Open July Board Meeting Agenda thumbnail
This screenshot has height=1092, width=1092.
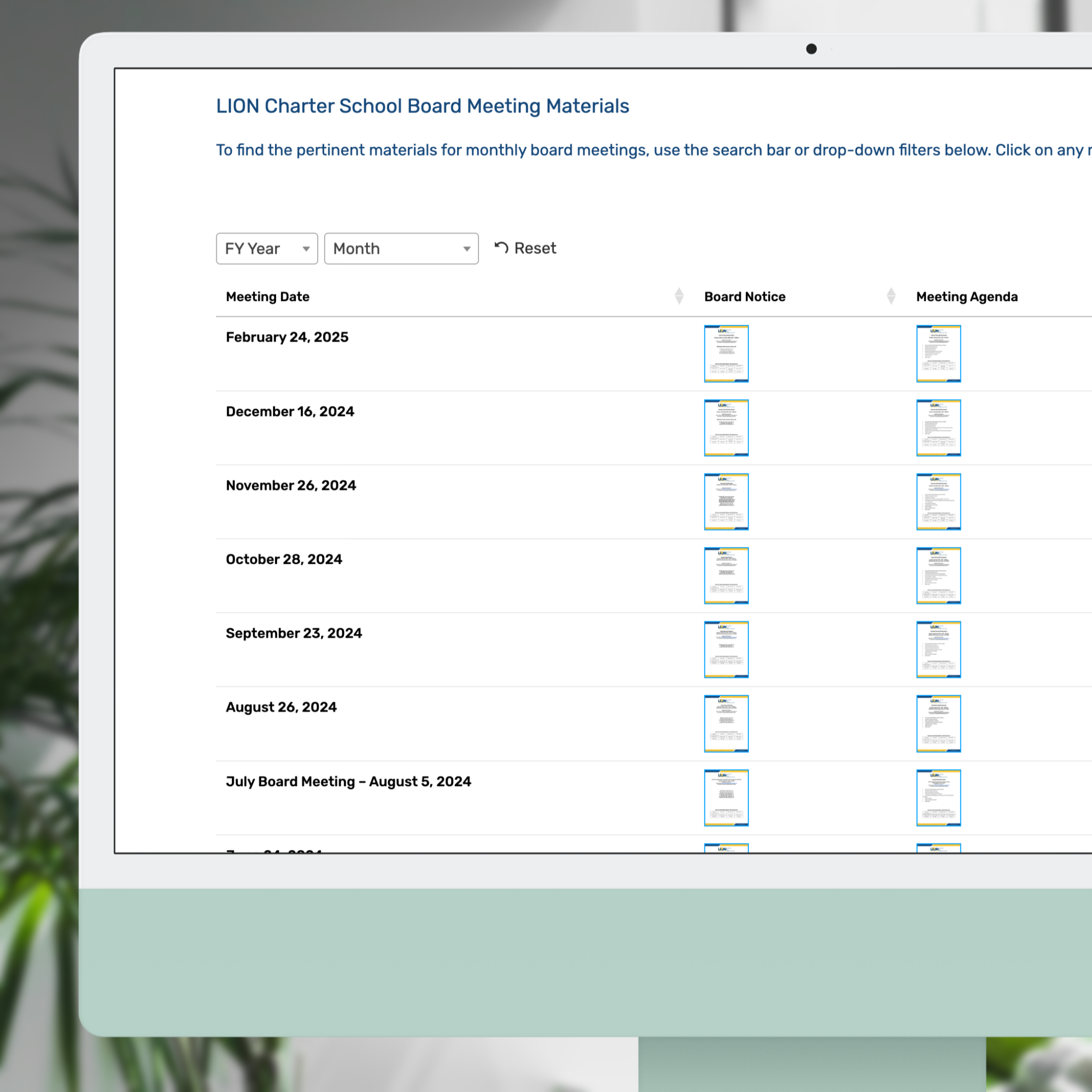point(938,797)
